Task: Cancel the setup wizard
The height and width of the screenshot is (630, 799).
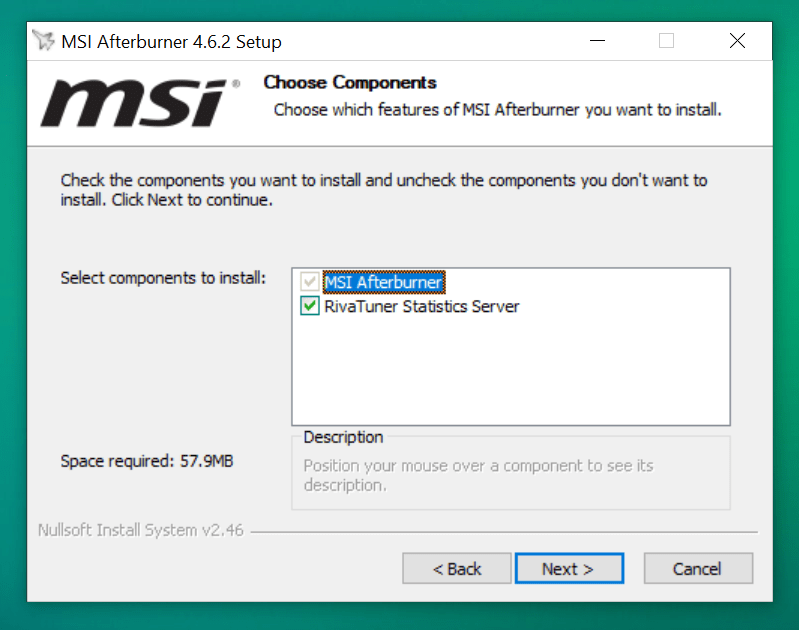Action: 698,568
